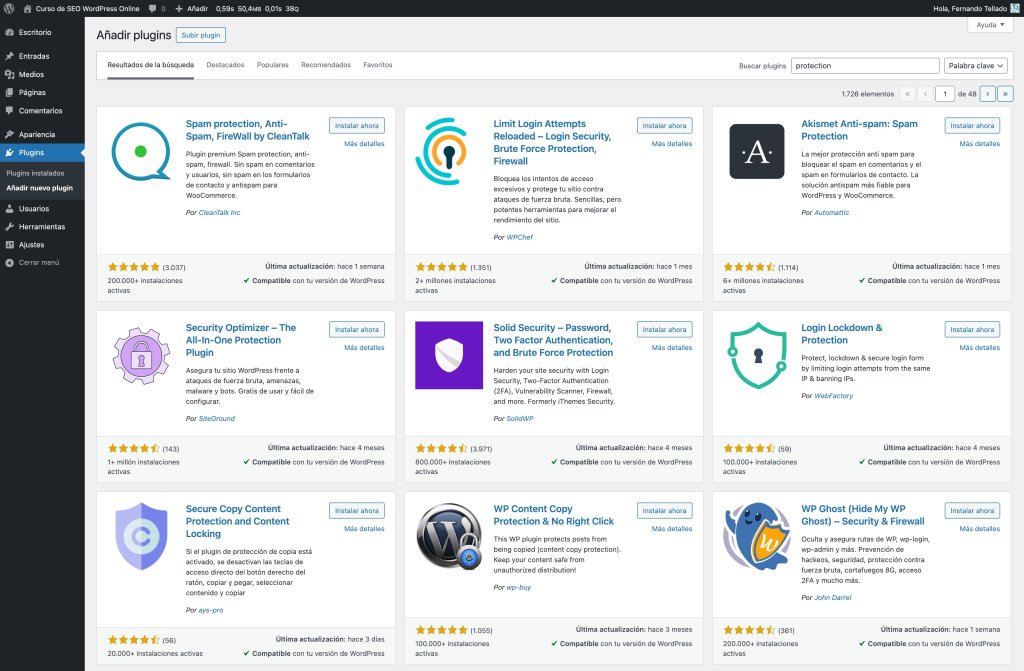Install the WP Ghost plugin
The image size is (1024, 671).
tap(972, 511)
